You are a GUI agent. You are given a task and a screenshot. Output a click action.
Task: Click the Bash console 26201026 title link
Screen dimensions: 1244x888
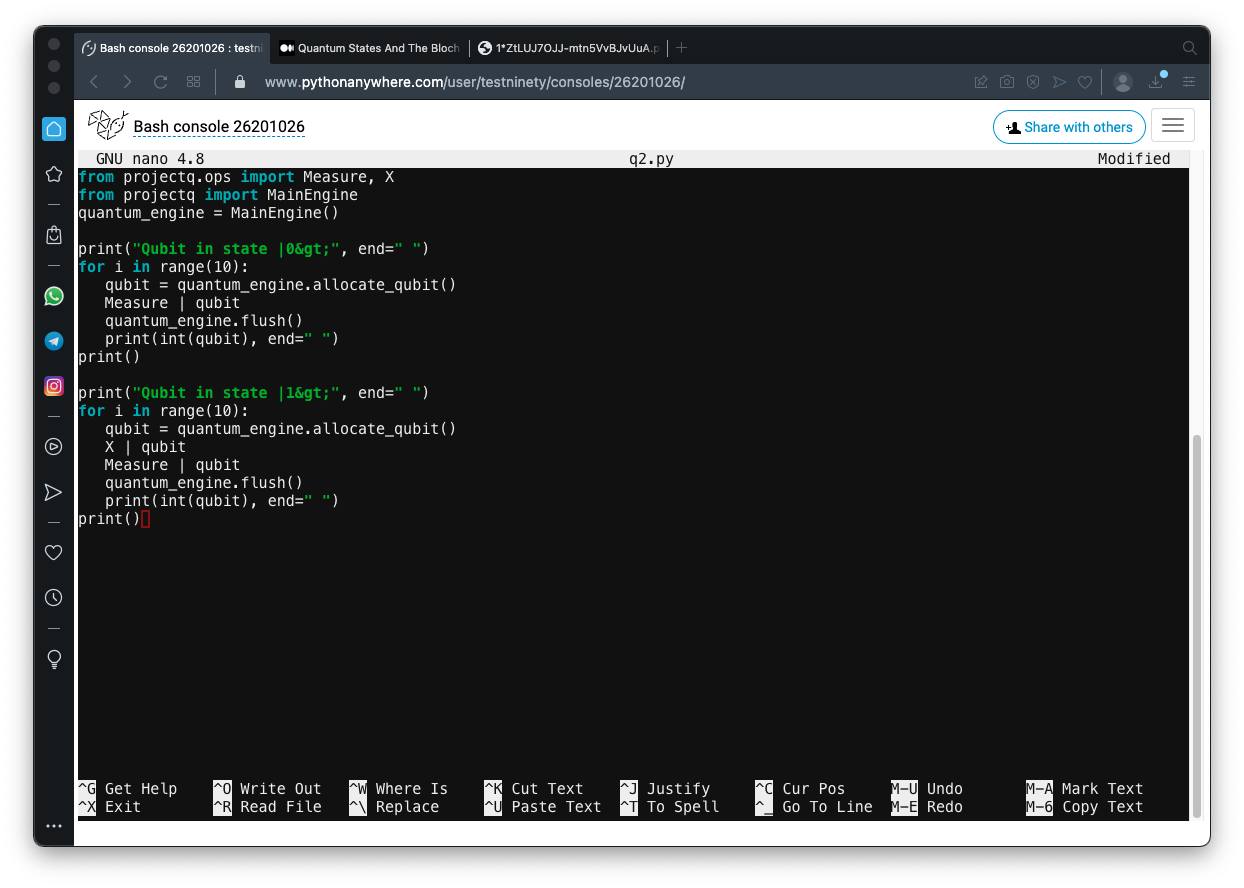pyautogui.click(x=219, y=127)
